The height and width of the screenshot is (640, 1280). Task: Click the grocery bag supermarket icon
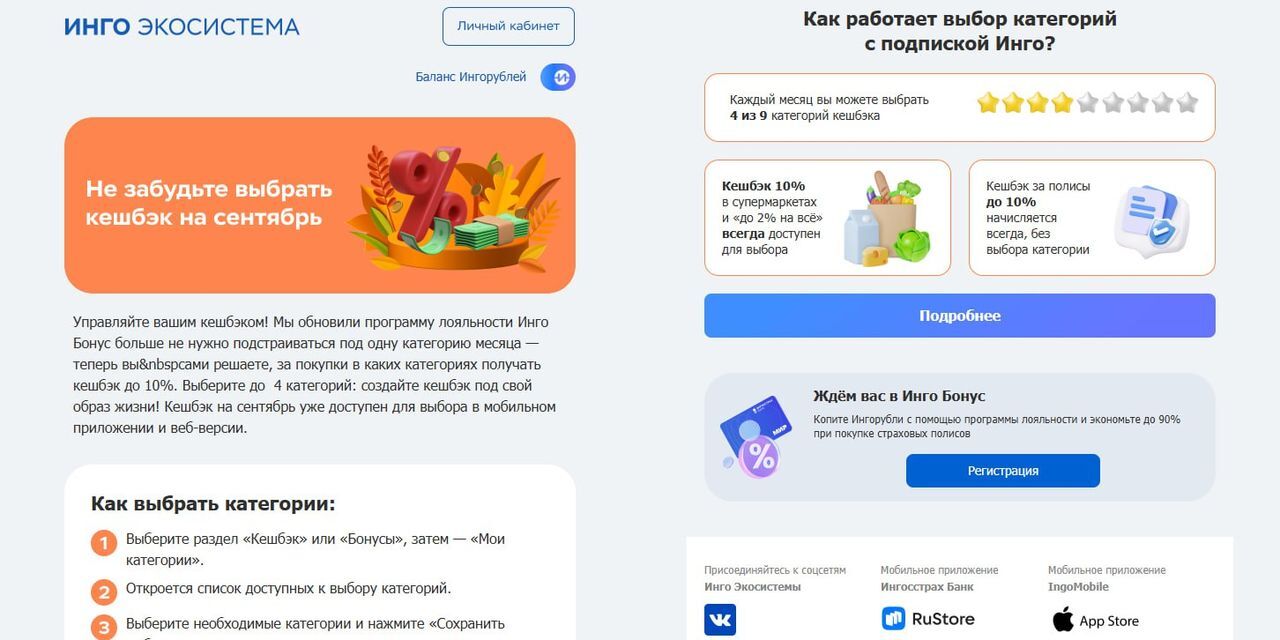[x=887, y=218]
